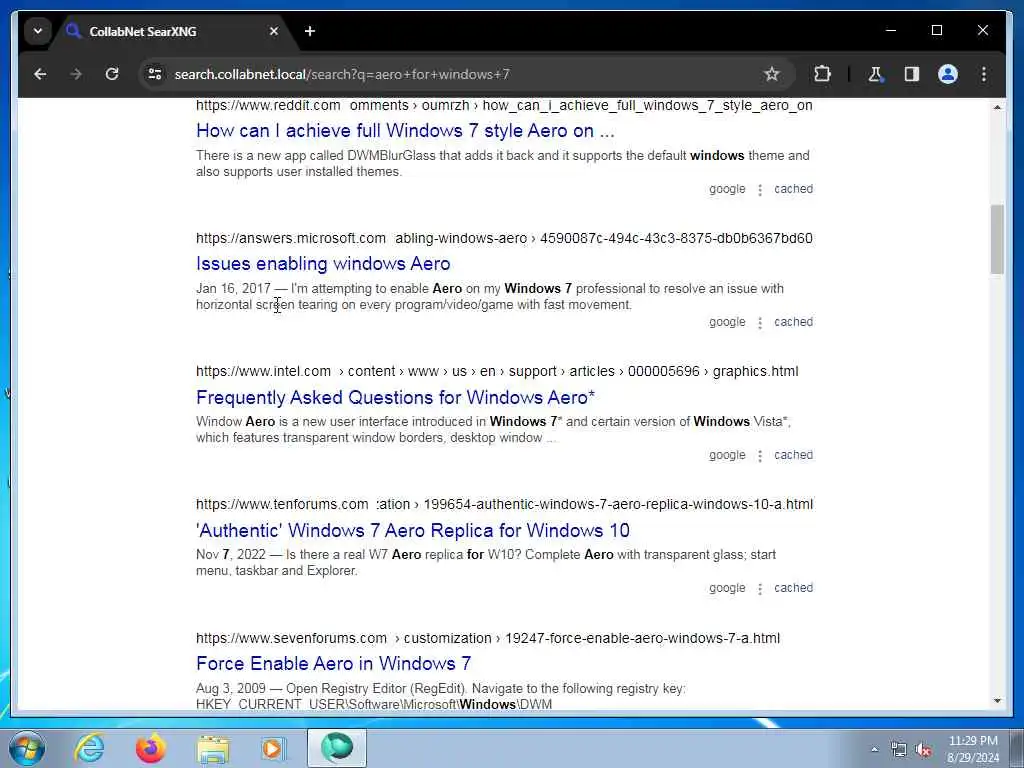Open 'Force Enable Aero in Windows 7' result

(x=333, y=664)
